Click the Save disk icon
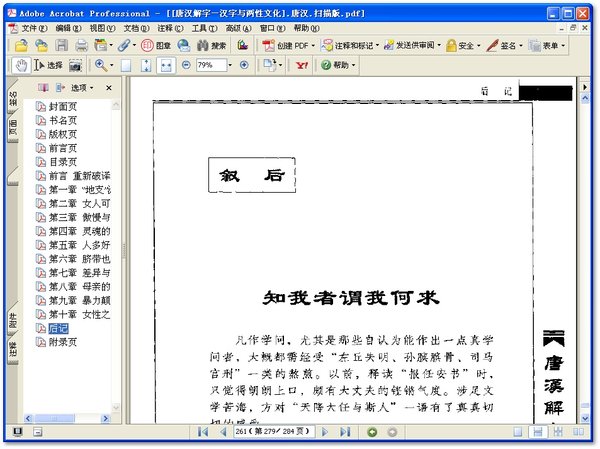The height and width of the screenshot is (449, 600). [61, 46]
